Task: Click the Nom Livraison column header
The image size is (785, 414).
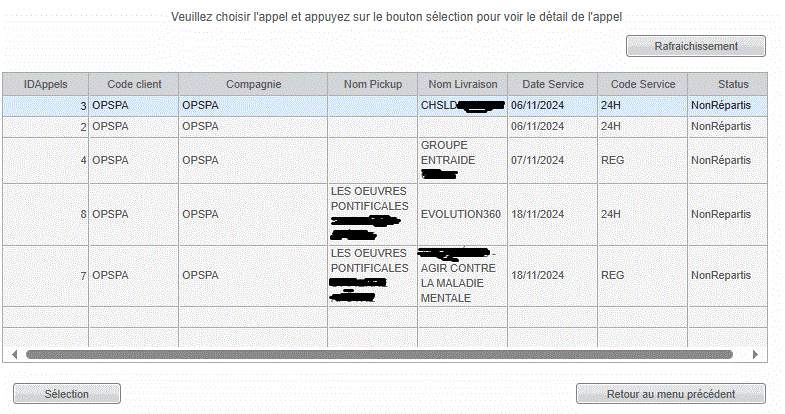Action: (x=462, y=84)
